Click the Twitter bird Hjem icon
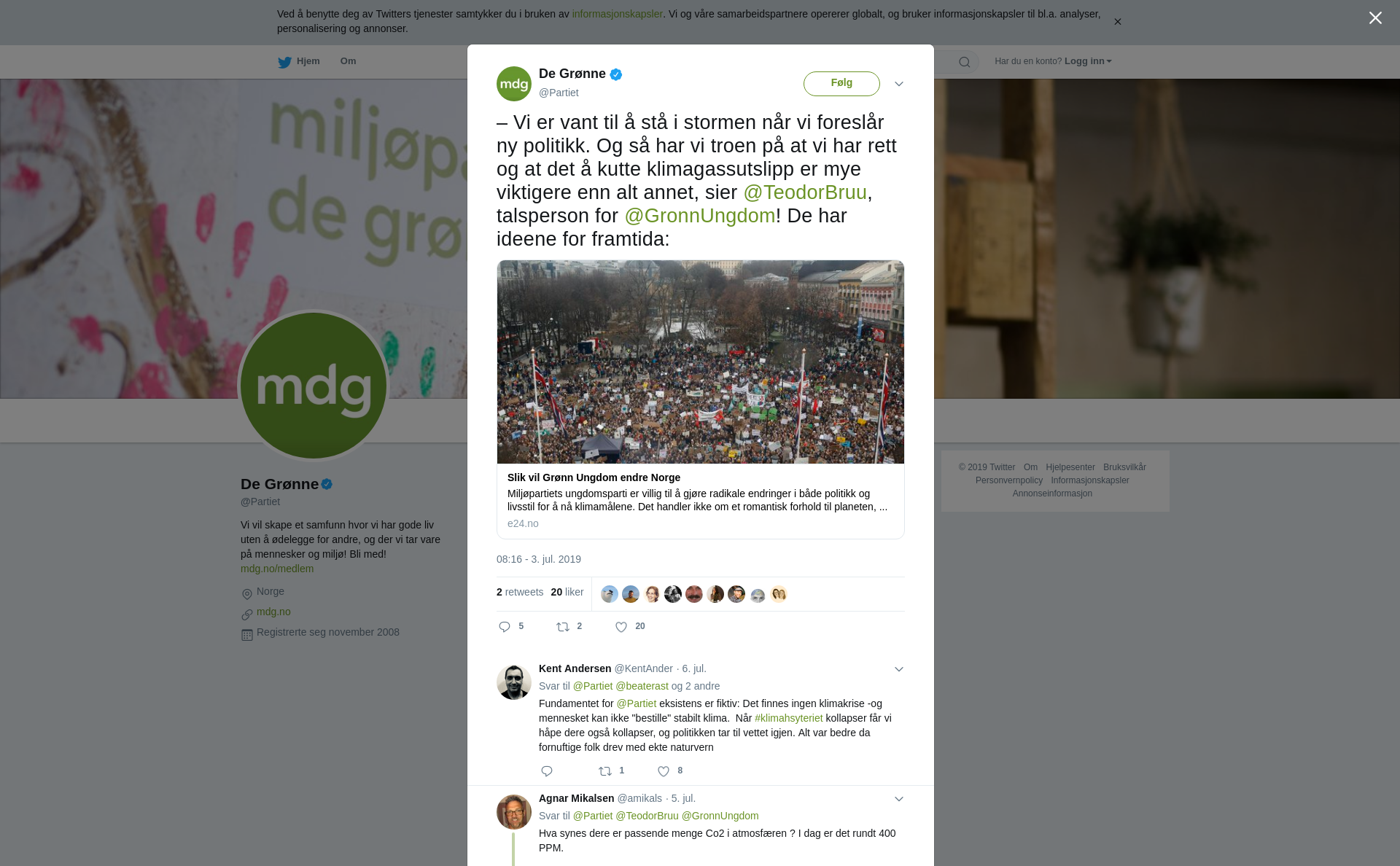 tap(284, 62)
